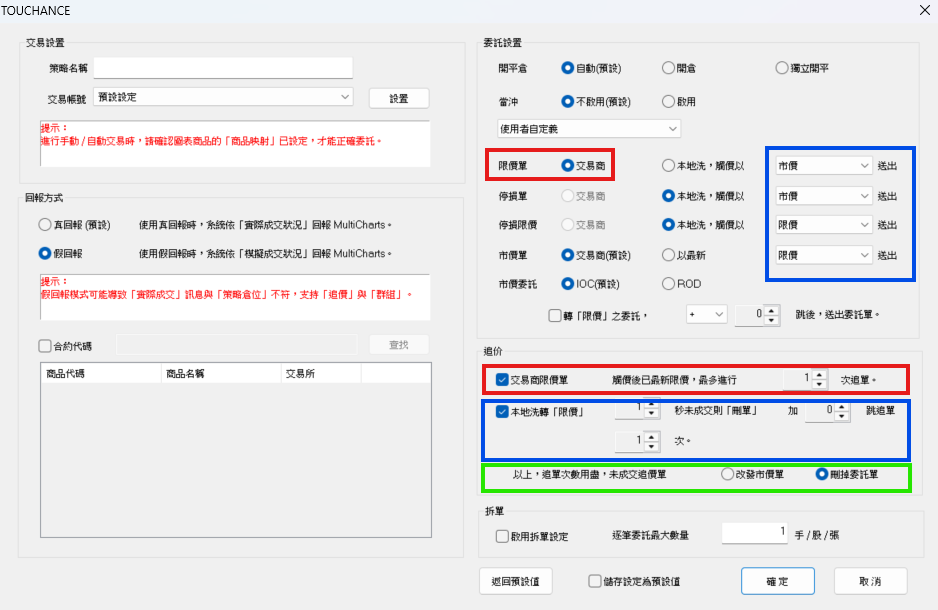Click the 設置 button

398,98
